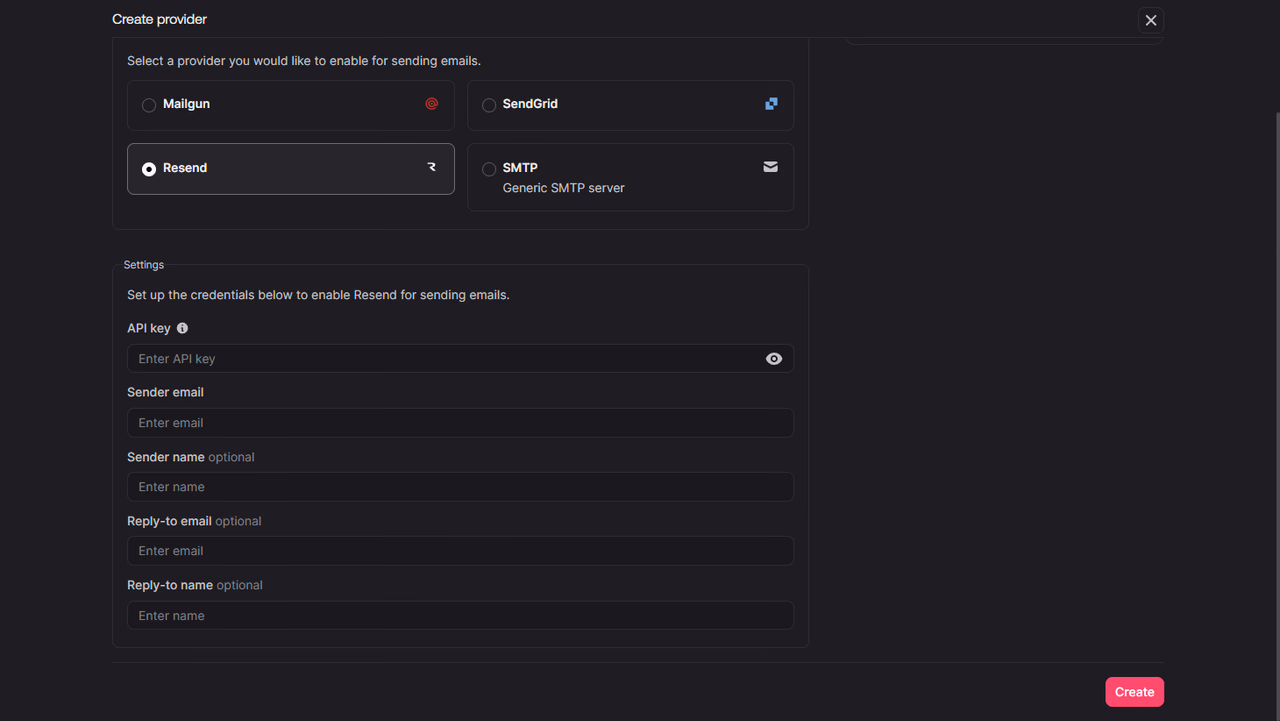This screenshot has width=1280, height=721.
Task: Click the Resend logo icon
Action: (432, 167)
